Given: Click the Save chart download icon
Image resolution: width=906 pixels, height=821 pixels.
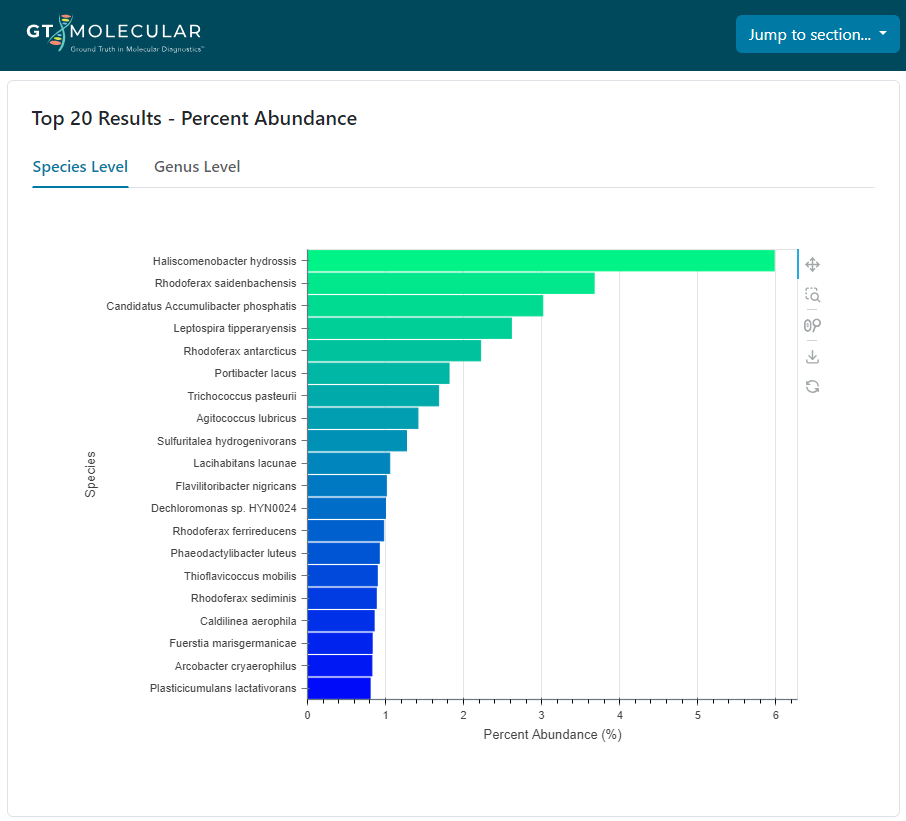Looking at the screenshot, I should [812, 356].
